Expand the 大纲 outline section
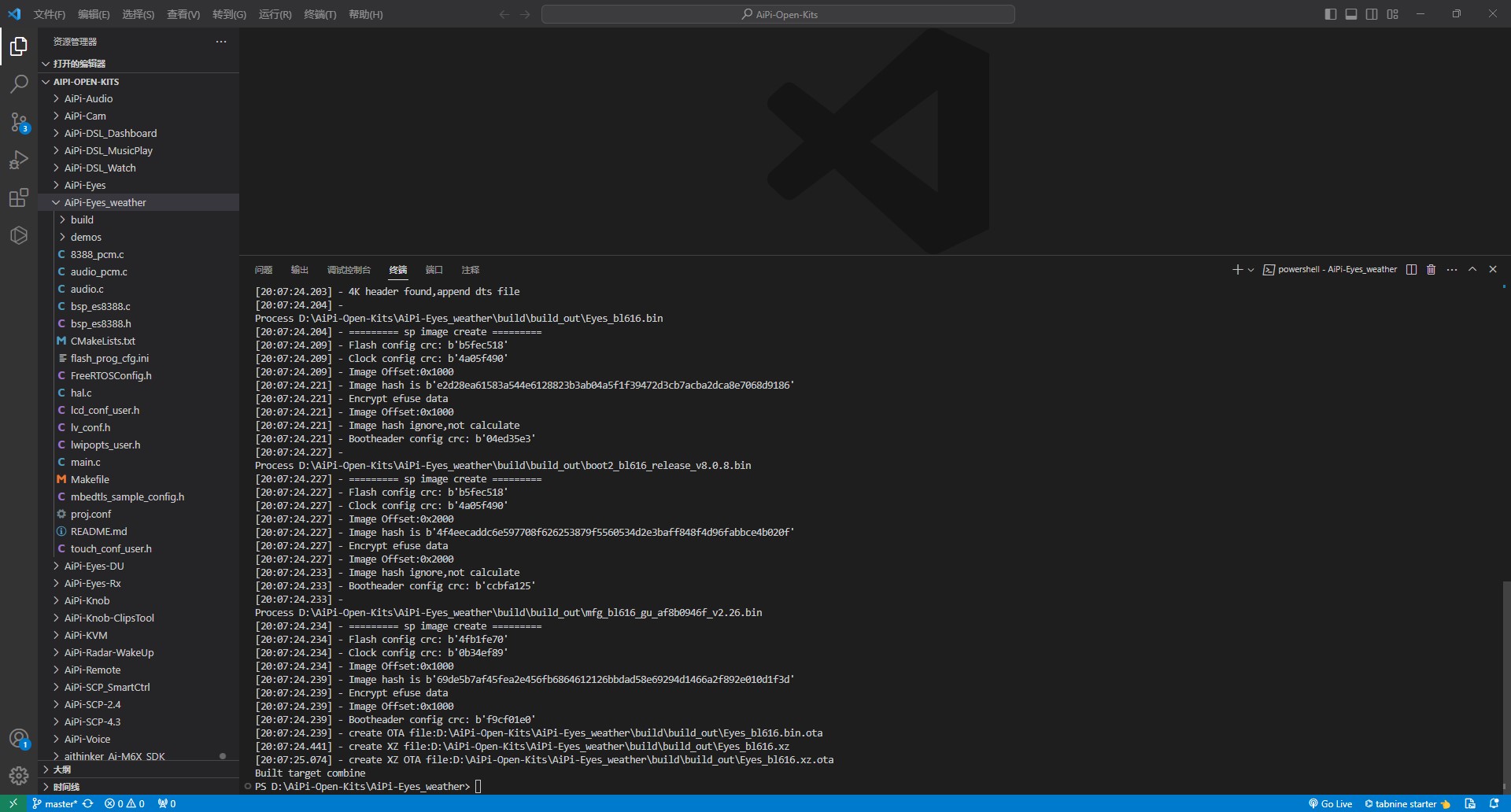The image size is (1511, 812). tap(139, 770)
